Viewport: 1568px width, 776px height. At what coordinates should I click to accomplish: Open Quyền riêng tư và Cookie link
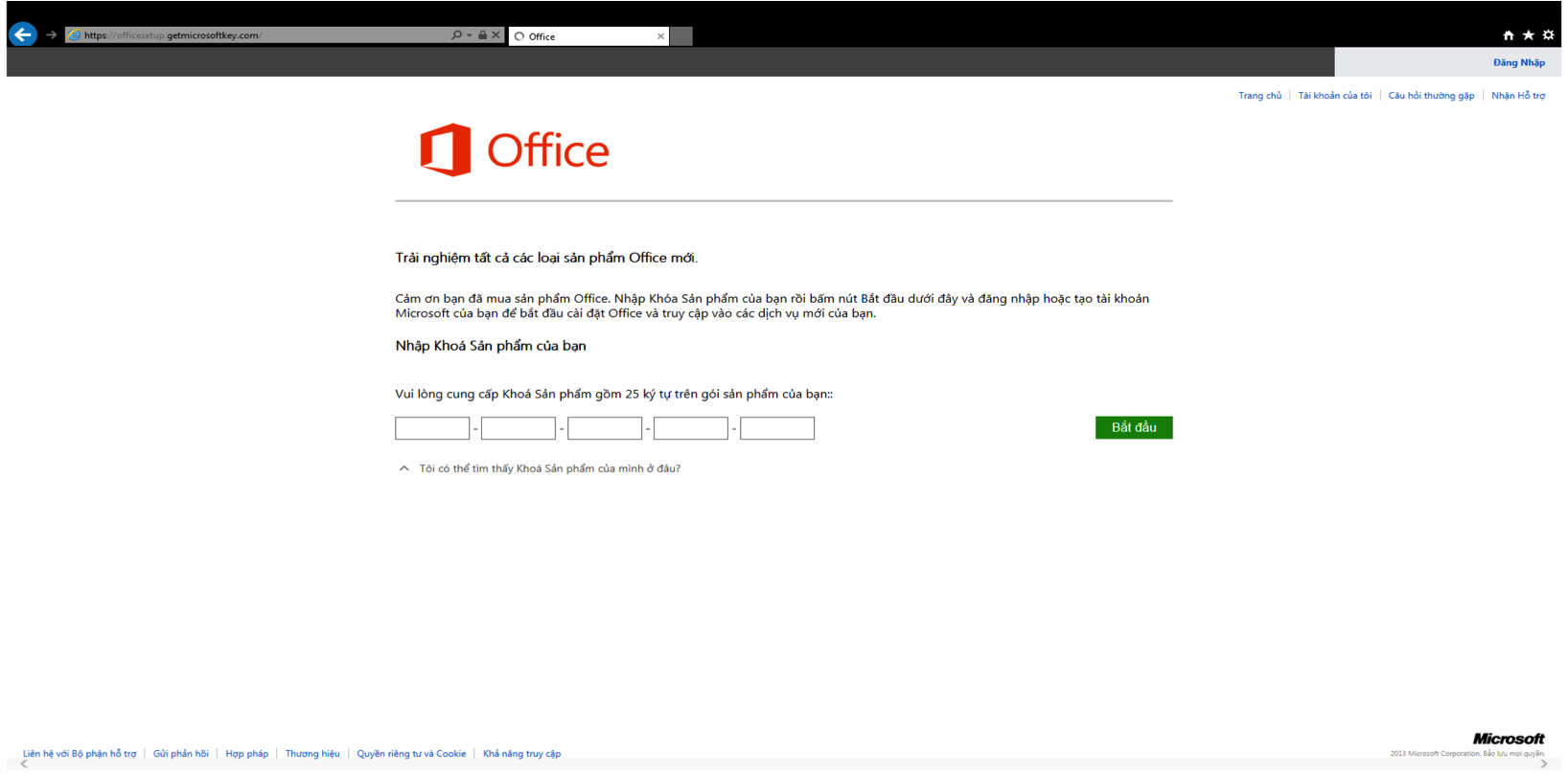coord(411,754)
